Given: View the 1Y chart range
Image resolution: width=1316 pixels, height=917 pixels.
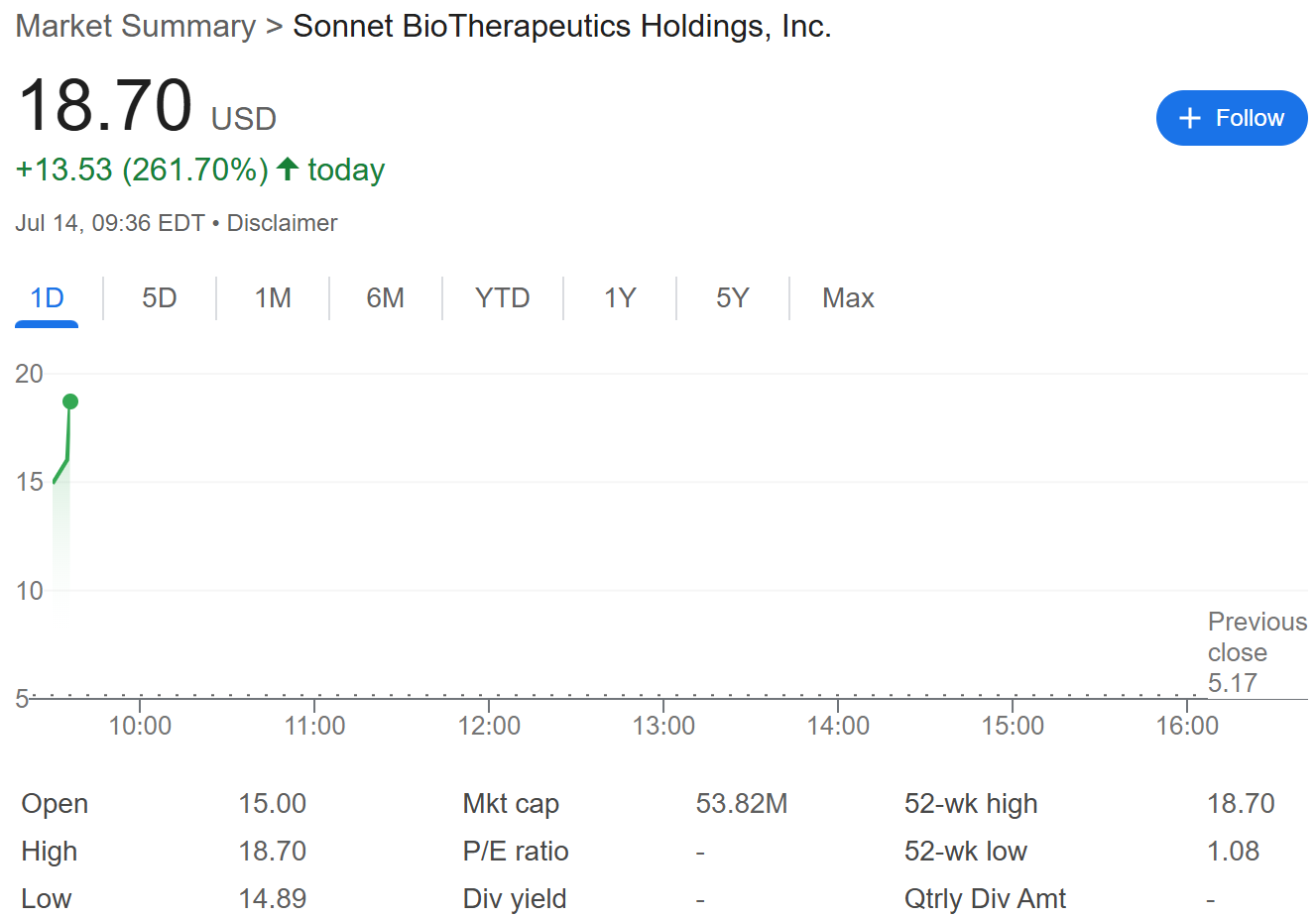Looking at the screenshot, I should click(620, 297).
